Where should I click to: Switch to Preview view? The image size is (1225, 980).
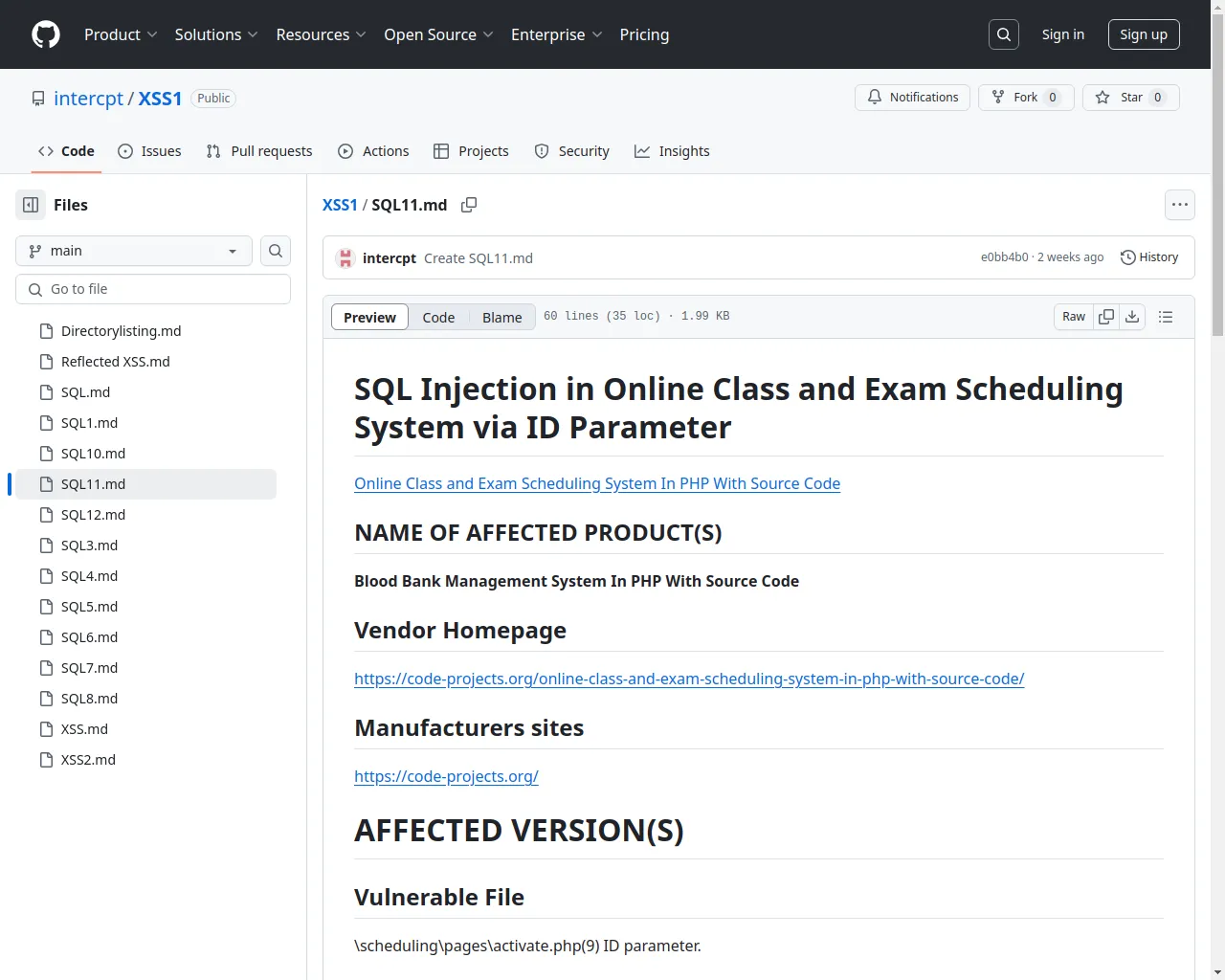click(369, 317)
